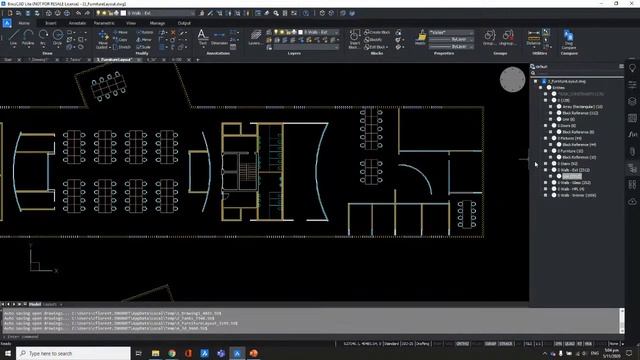Activate the Move Guided tool
640x360 pixels.
click(x=103, y=39)
